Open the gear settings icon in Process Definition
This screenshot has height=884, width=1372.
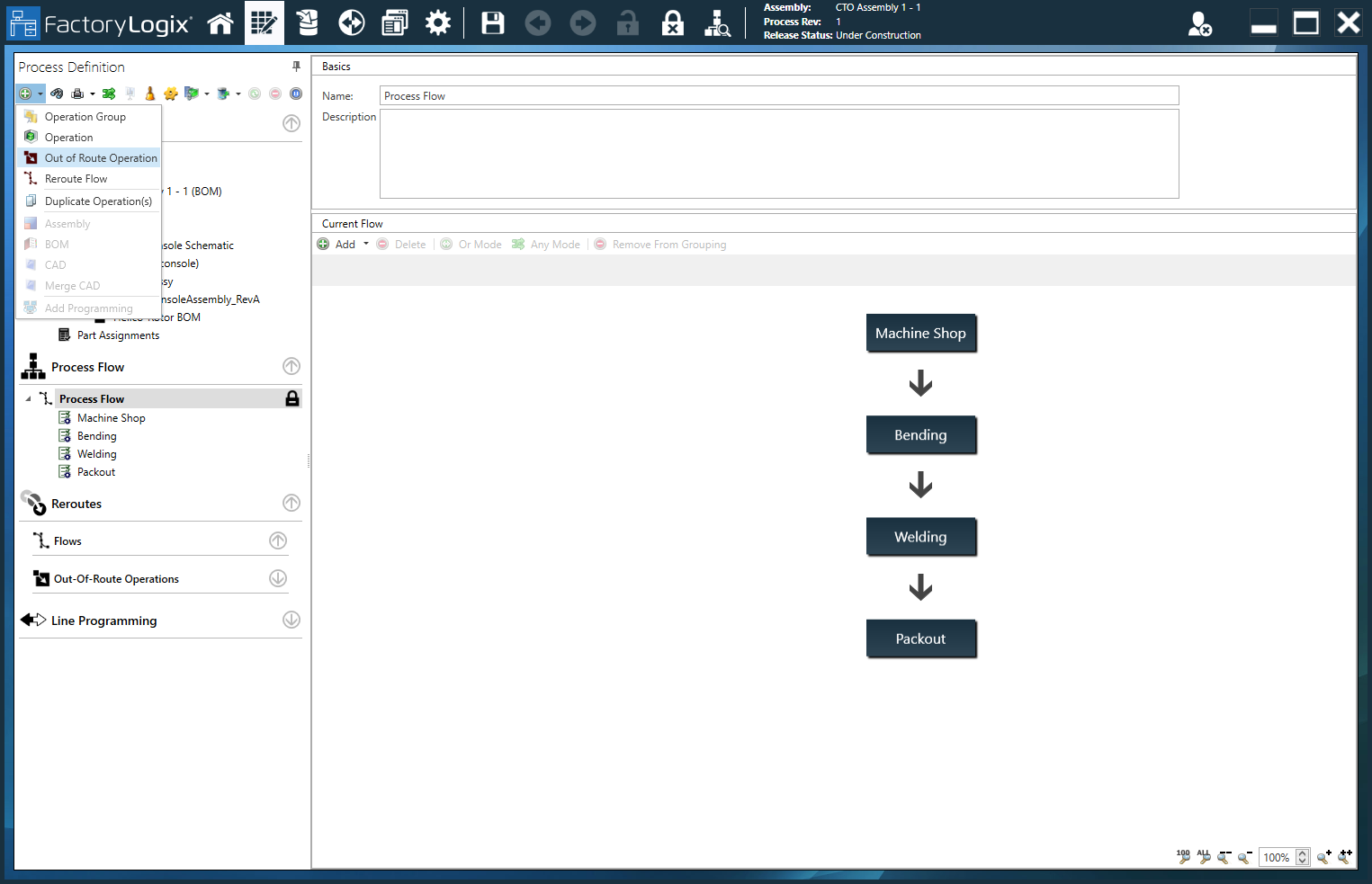click(x=172, y=93)
